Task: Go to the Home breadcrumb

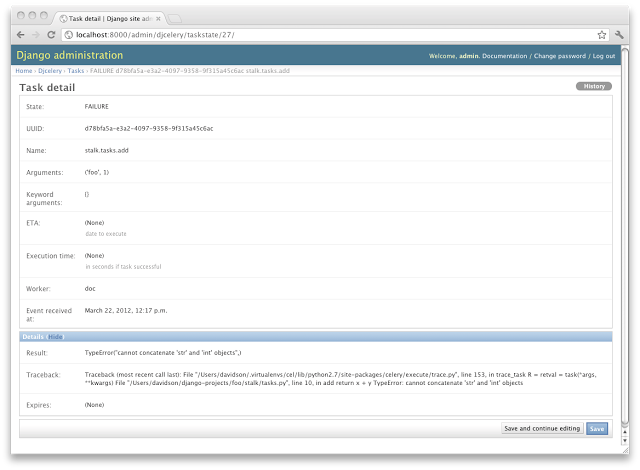Action: 23,71
